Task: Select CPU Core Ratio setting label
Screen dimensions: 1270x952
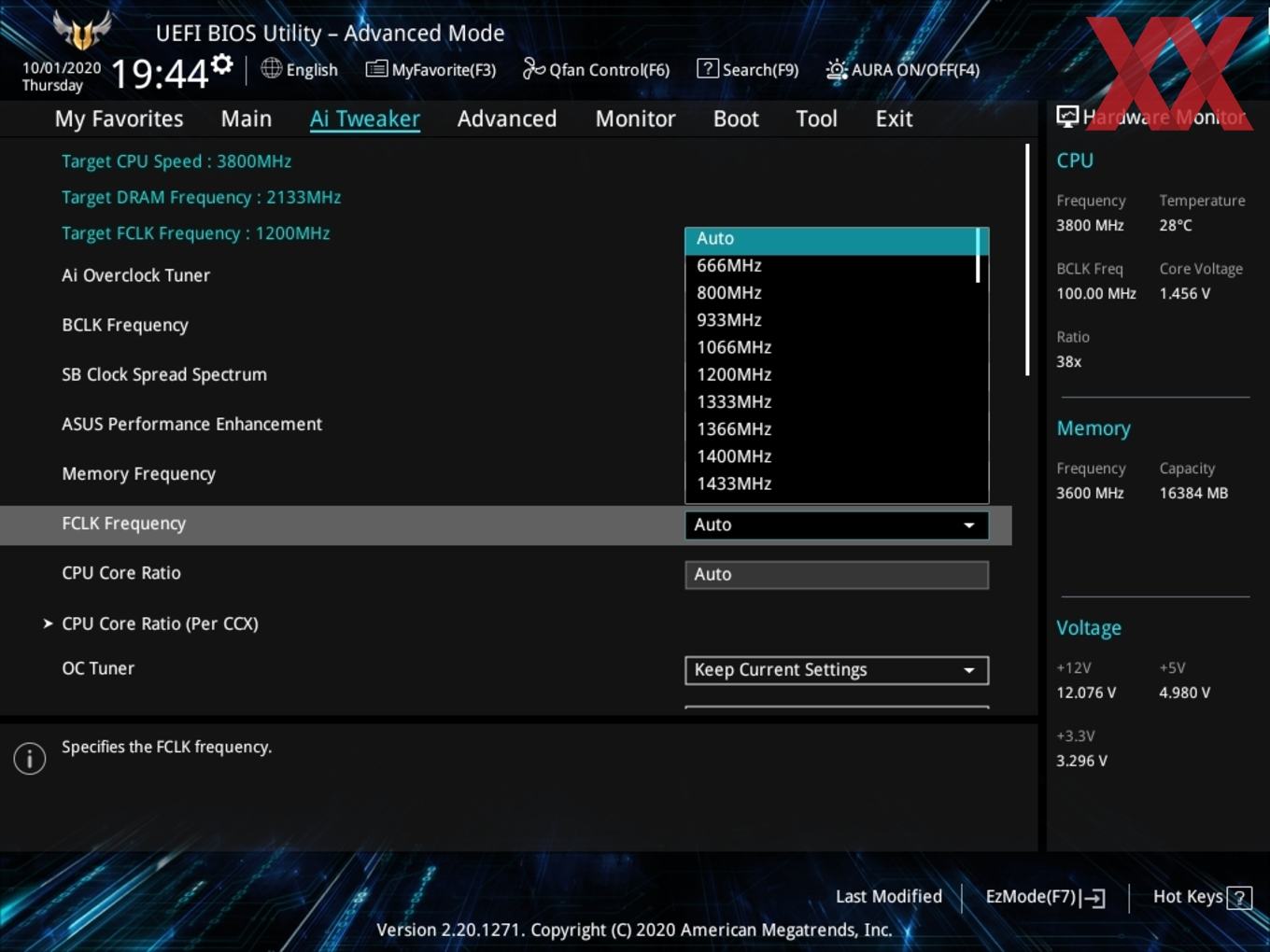Action: coord(121,573)
